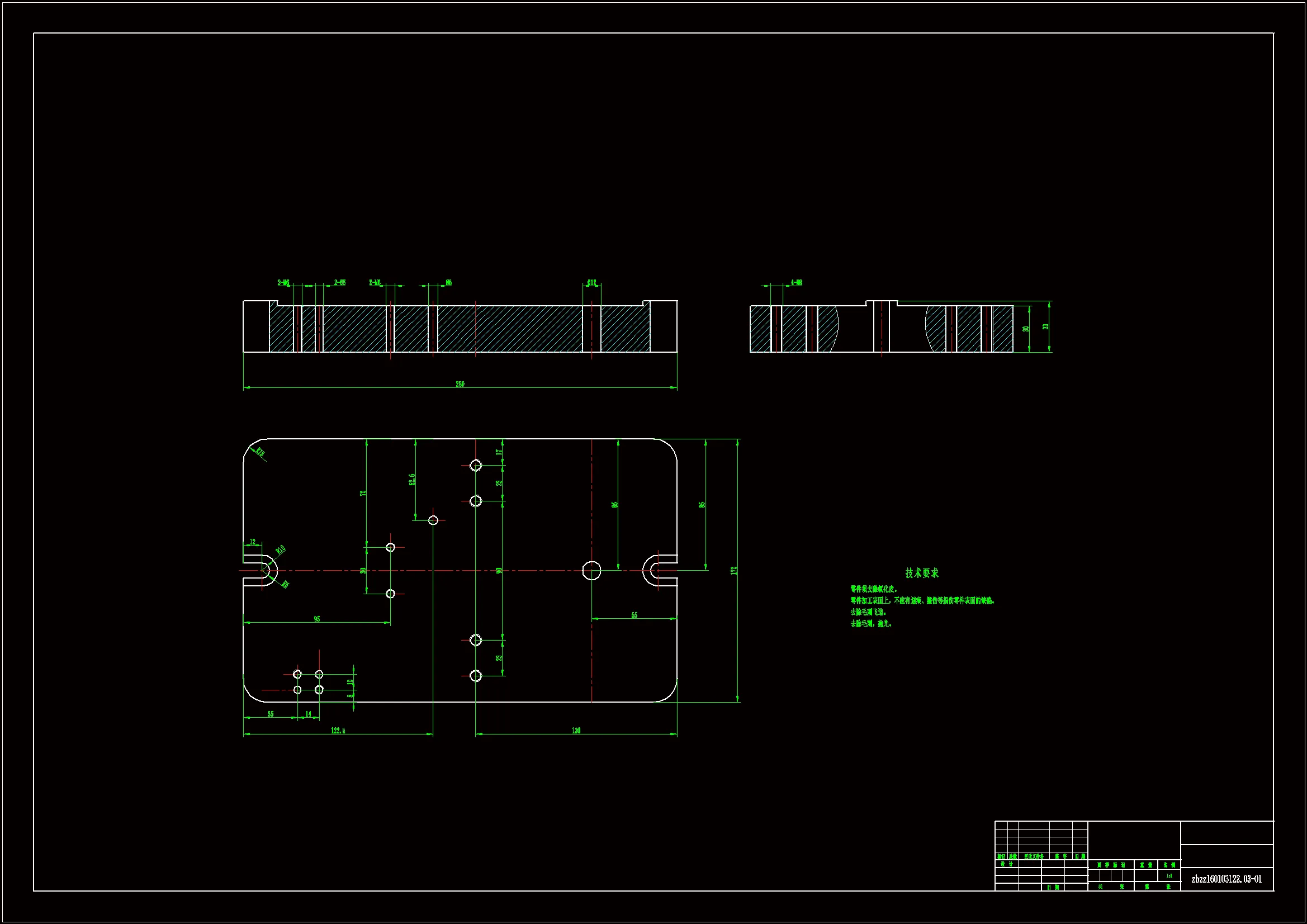Click the 130 horizontal dimension text
Image resolution: width=1307 pixels, height=924 pixels.
coord(576,731)
